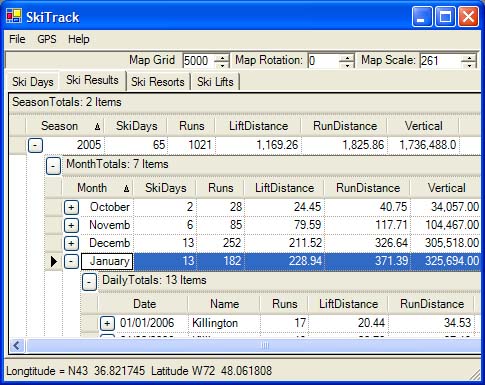Sort by month-level Runs header
Viewport: 485px width, 385px height.
point(220,188)
